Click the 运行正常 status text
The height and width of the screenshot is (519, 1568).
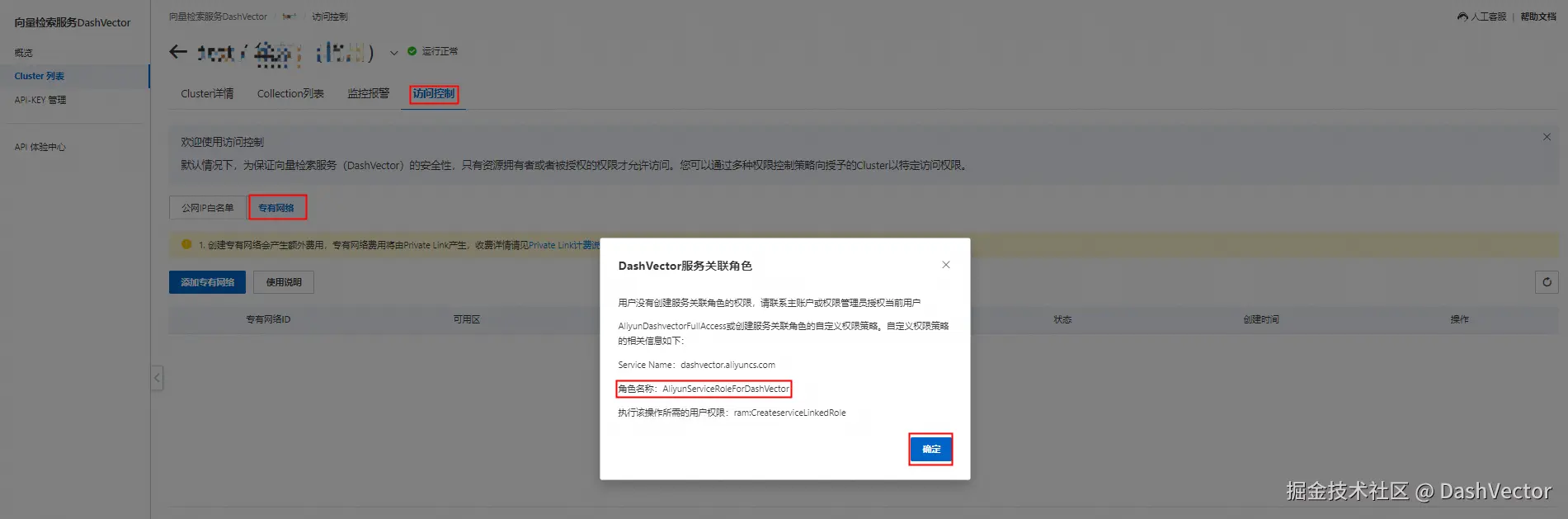coord(440,51)
